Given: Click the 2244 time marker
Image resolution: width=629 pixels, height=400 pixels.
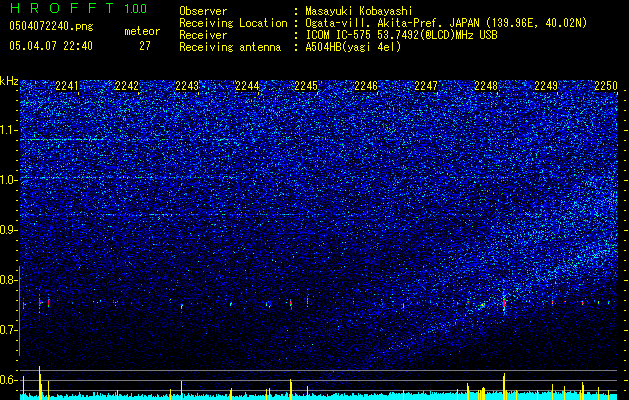Looking at the screenshot, I should [247, 86].
